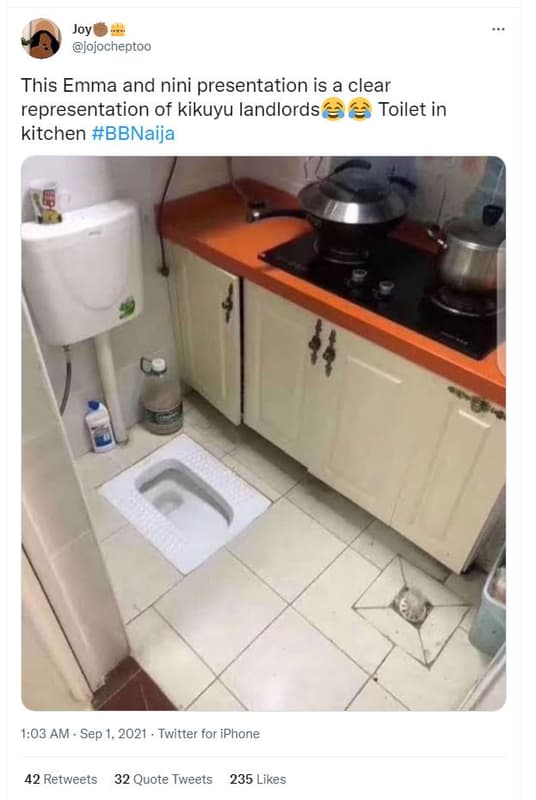Open the #BBNaija hashtag
536x800 pixels.
[x=133, y=134]
